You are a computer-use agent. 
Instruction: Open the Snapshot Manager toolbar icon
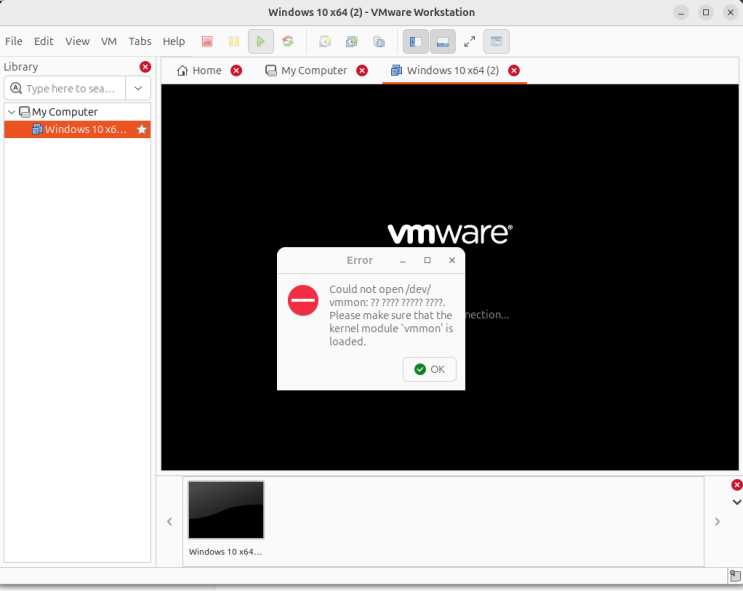(x=379, y=42)
